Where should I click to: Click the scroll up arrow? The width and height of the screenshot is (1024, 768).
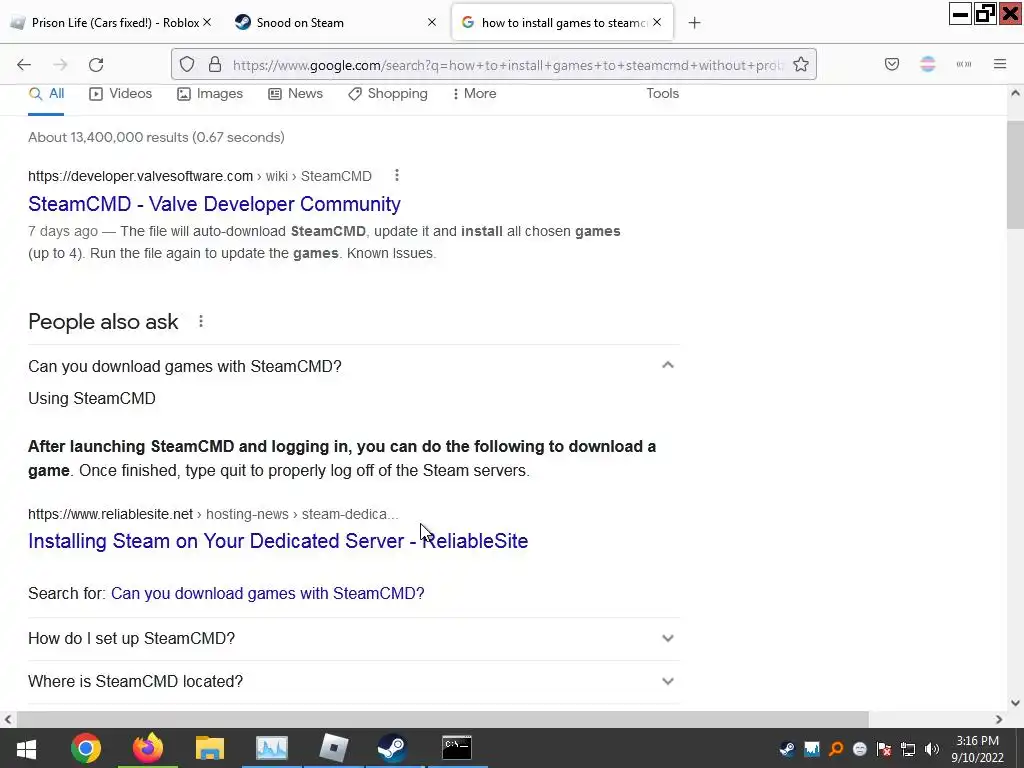pyautogui.click(x=1015, y=93)
